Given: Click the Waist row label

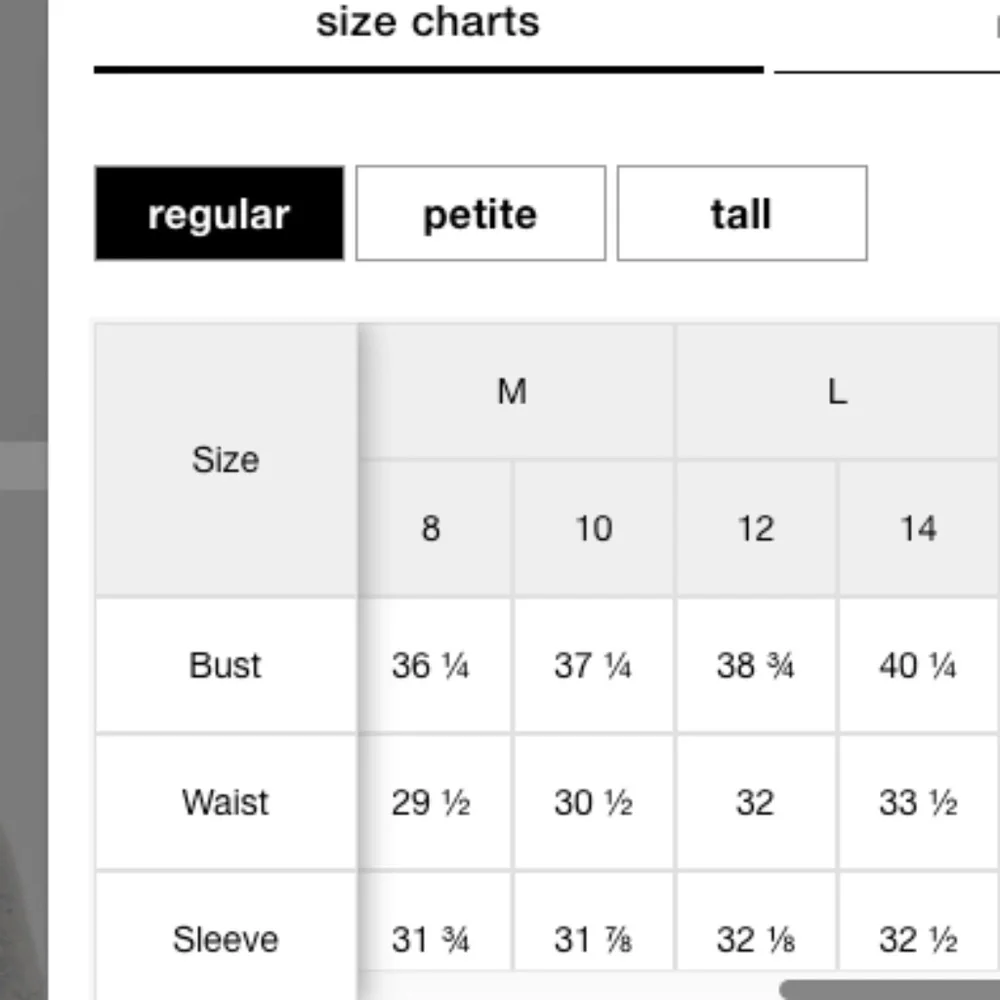Looking at the screenshot, I should tap(225, 802).
